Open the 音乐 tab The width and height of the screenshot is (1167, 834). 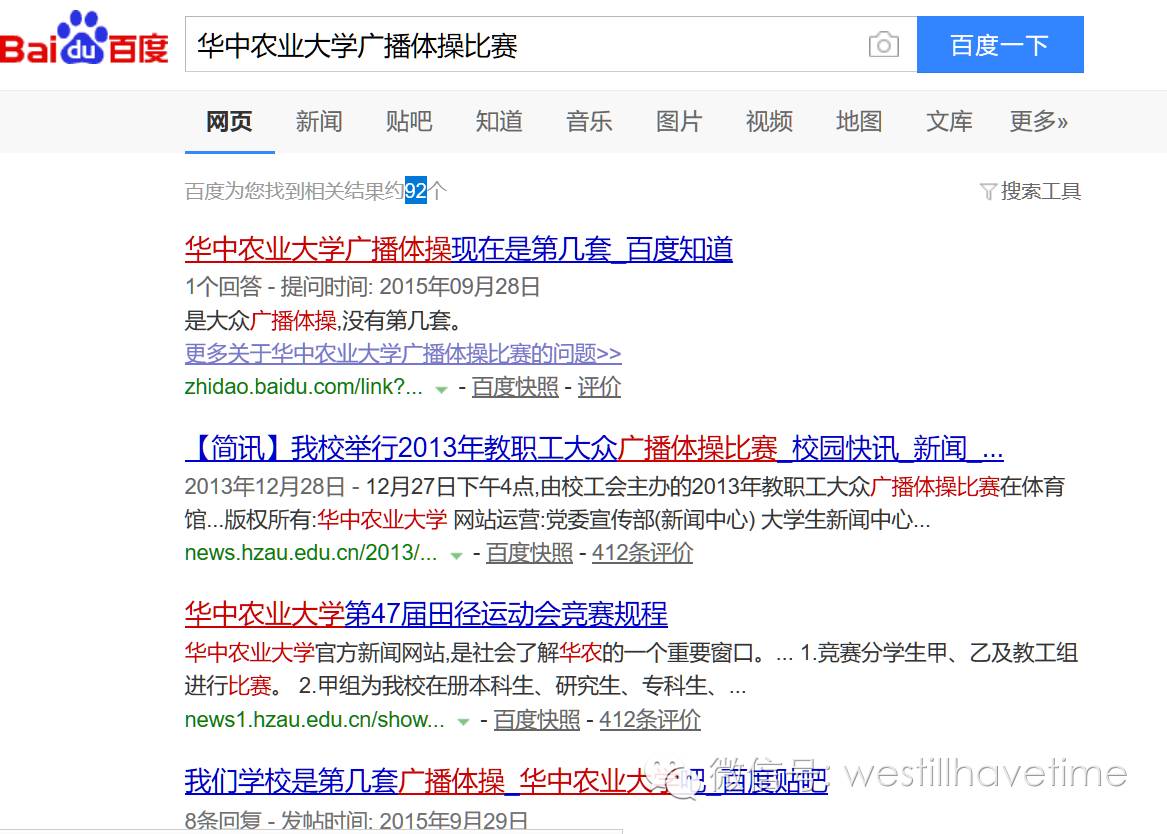pyautogui.click(x=589, y=121)
